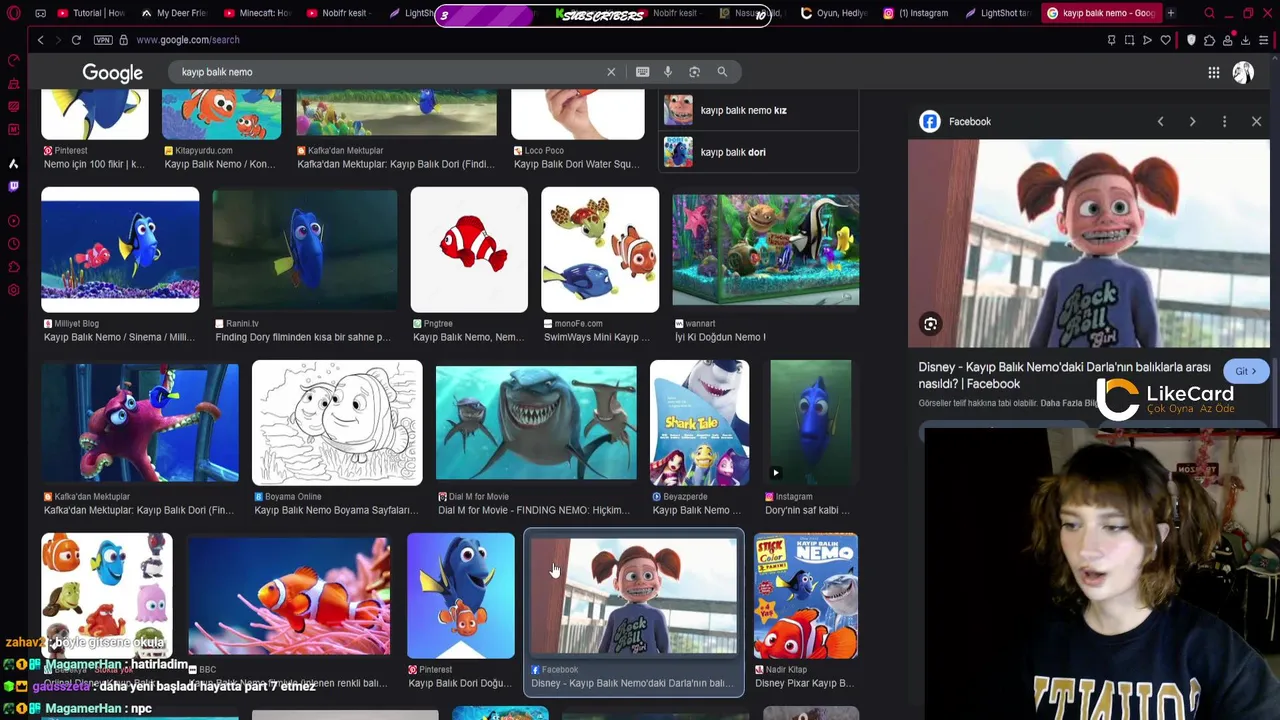Select suggestion 'kayıp balık dori'
The height and width of the screenshot is (720, 1280).
759,152
